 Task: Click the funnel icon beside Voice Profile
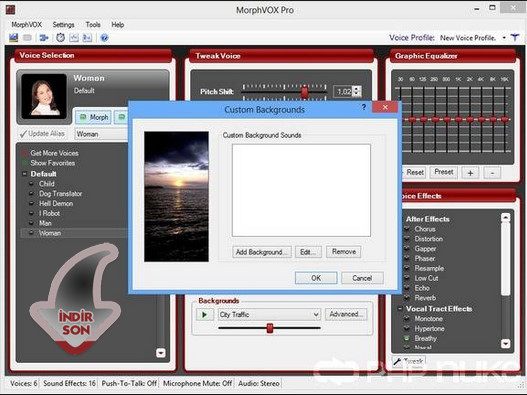(515, 38)
